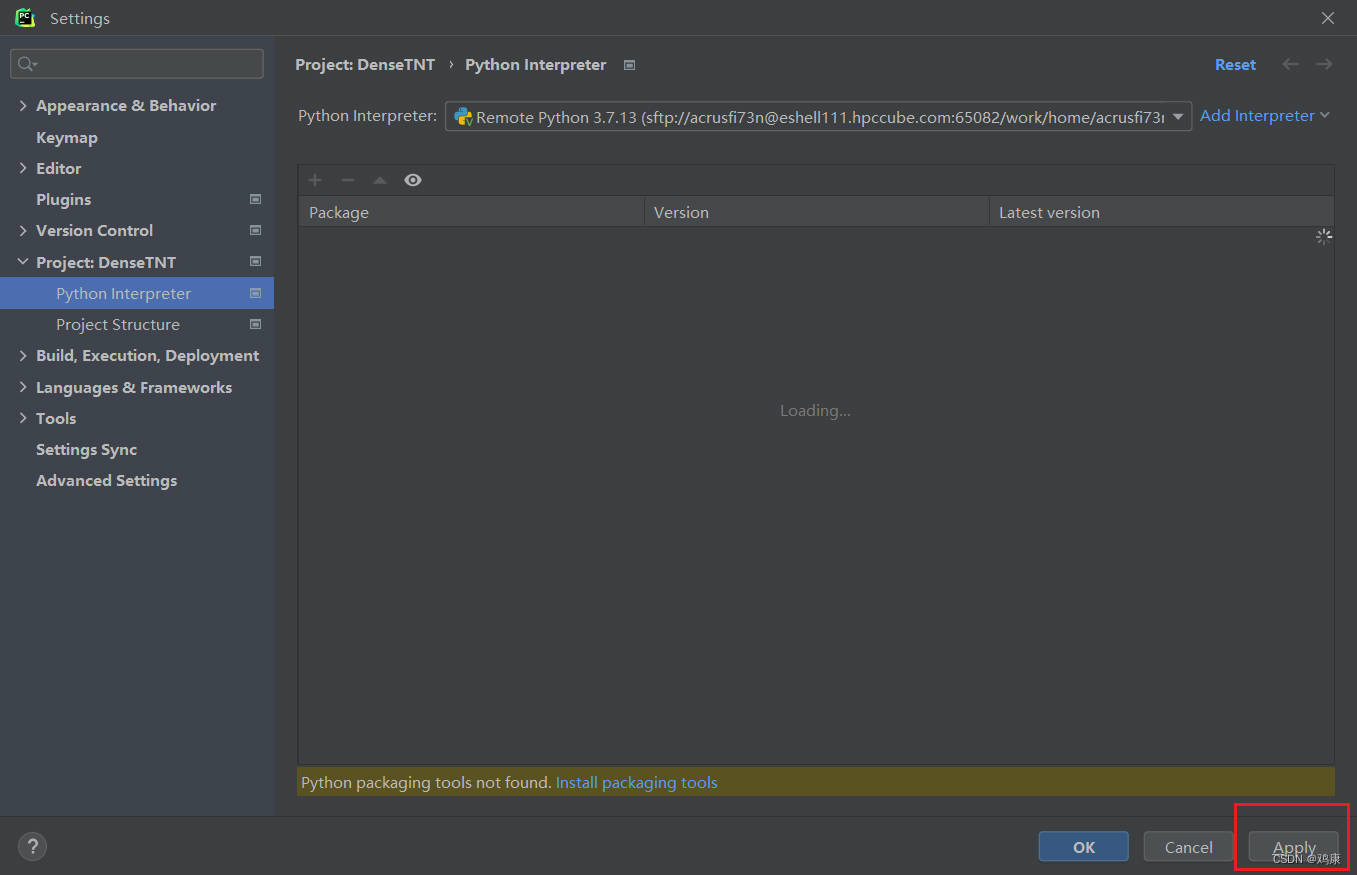Click the search magnifier icon
The height and width of the screenshot is (875, 1357).
[27, 64]
